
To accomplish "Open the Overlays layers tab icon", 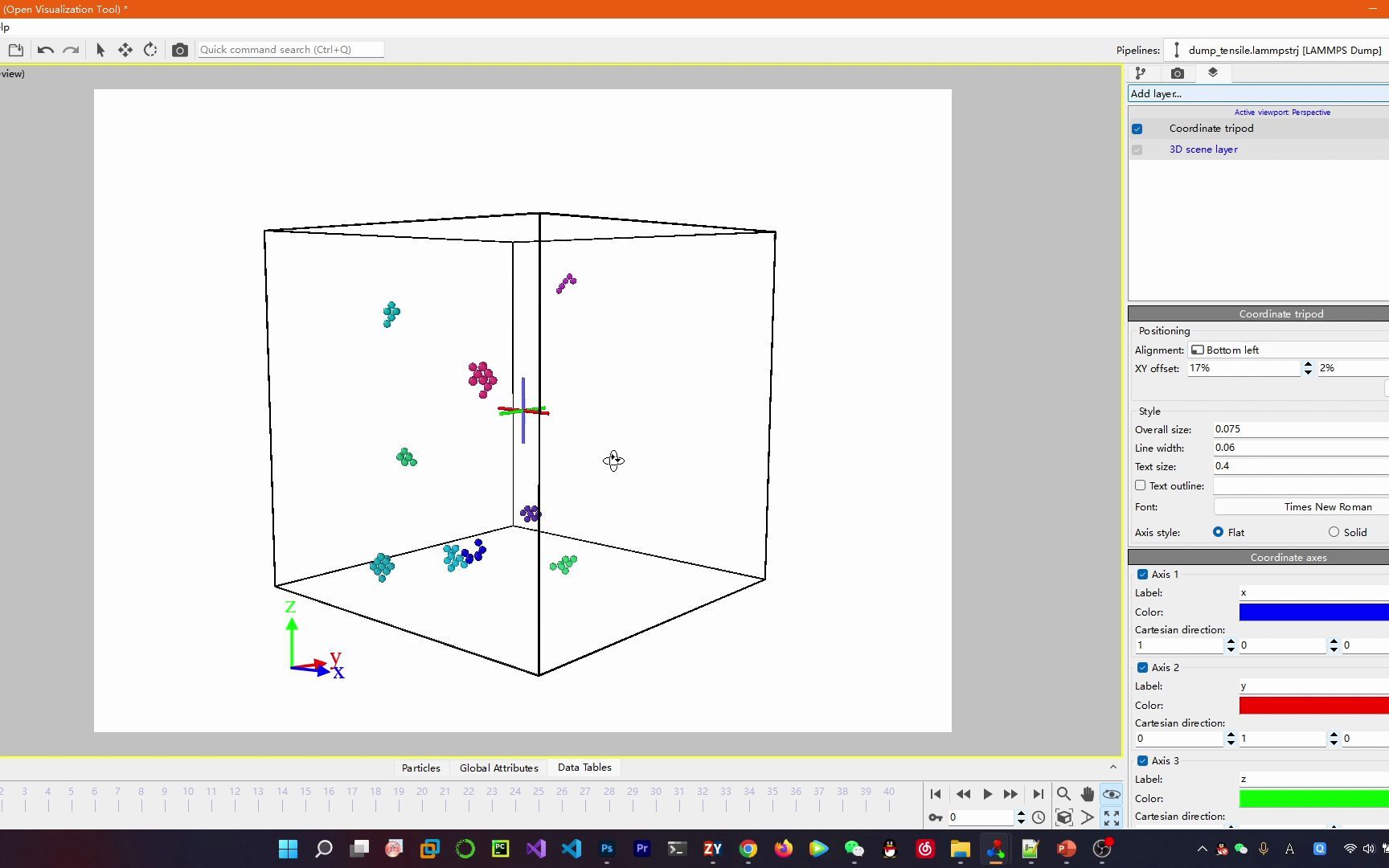I will click(1213, 73).
